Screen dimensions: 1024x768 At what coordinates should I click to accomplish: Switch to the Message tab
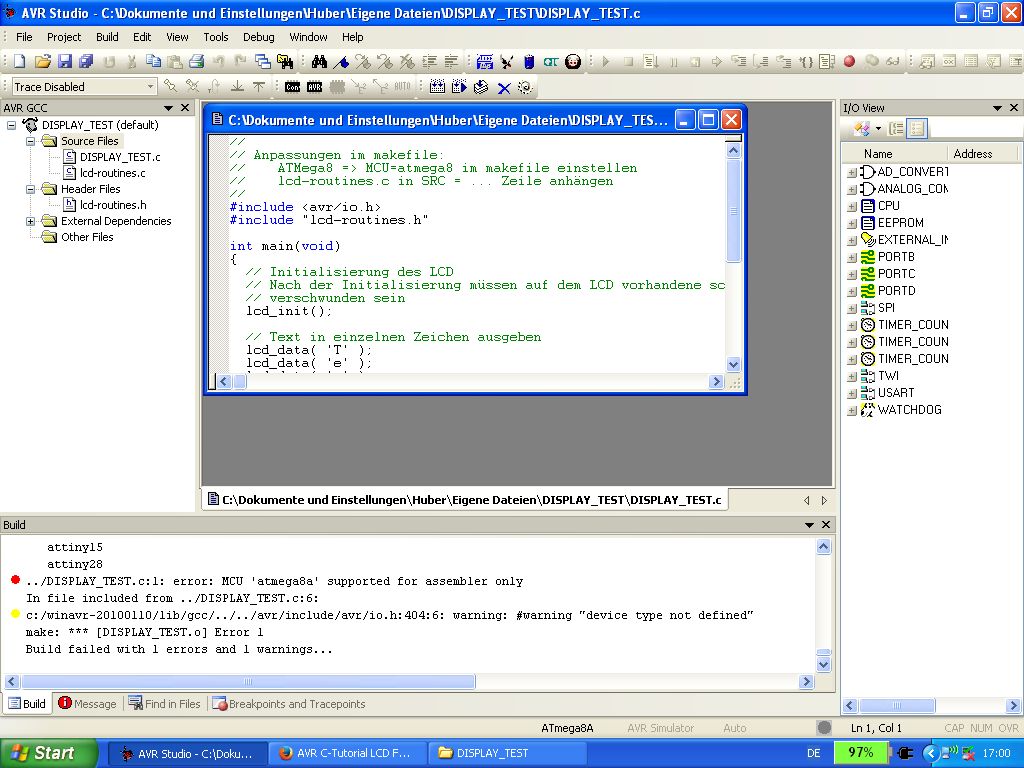coord(87,704)
